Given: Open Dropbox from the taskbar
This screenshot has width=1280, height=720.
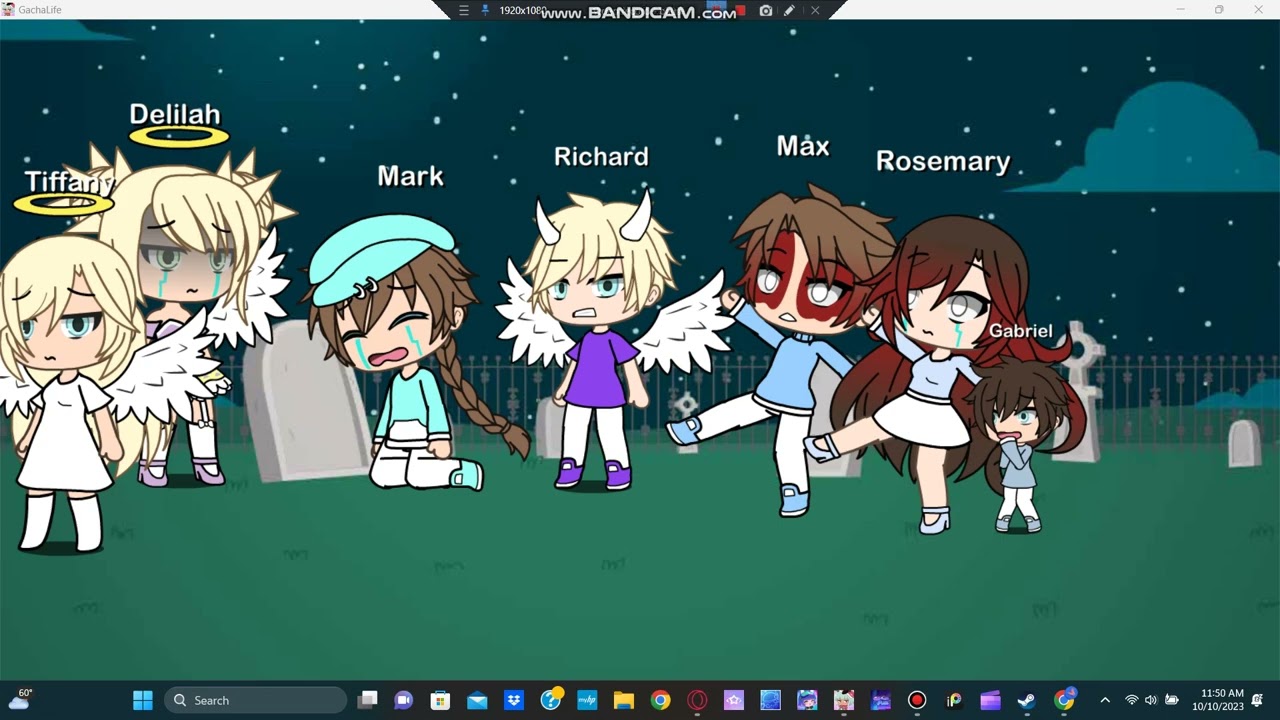Looking at the screenshot, I should pyautogui.click(x=514, y=700).
